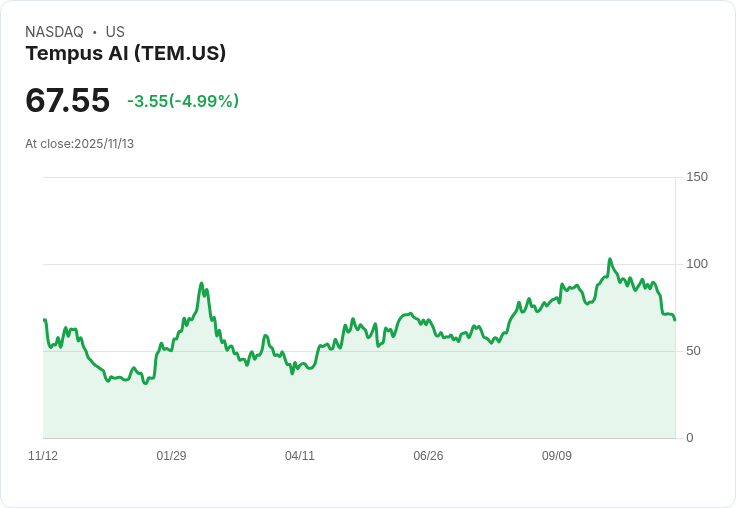Click the last data point of the price line
The width and height of the screenshot is (736, 508).
click(x=675, y=320)
